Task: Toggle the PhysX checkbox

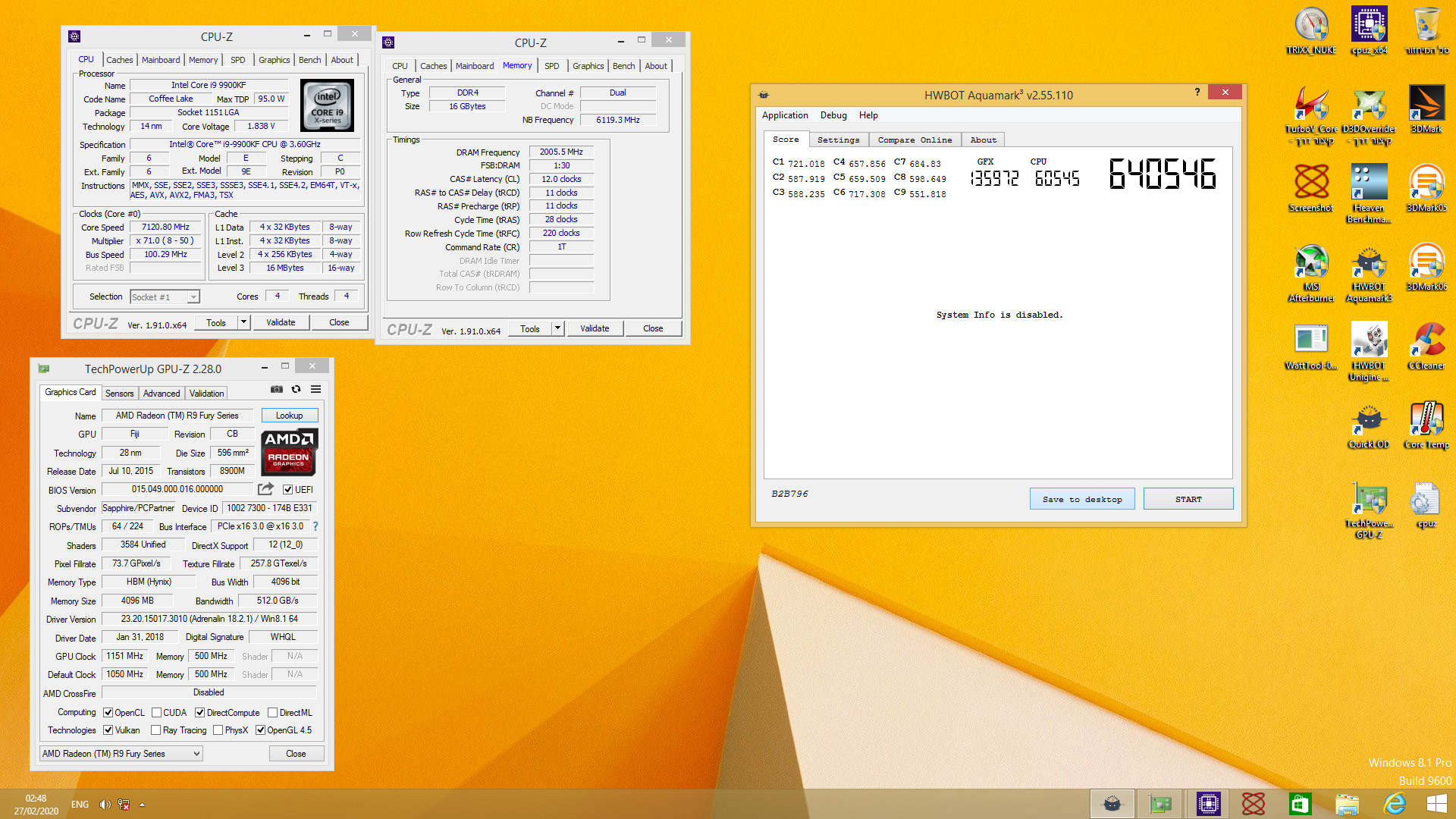Action: click(x=218, y=730)
